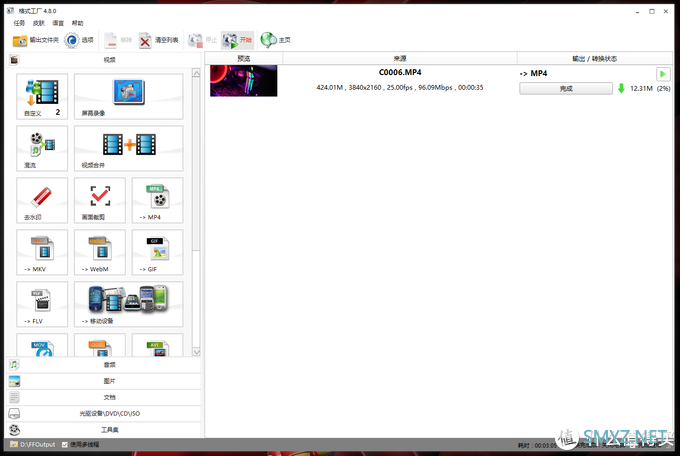Open the Crop picture tool
Image resolution: width=680 pixels, height=456 pixels.
(x=100, y=200)
